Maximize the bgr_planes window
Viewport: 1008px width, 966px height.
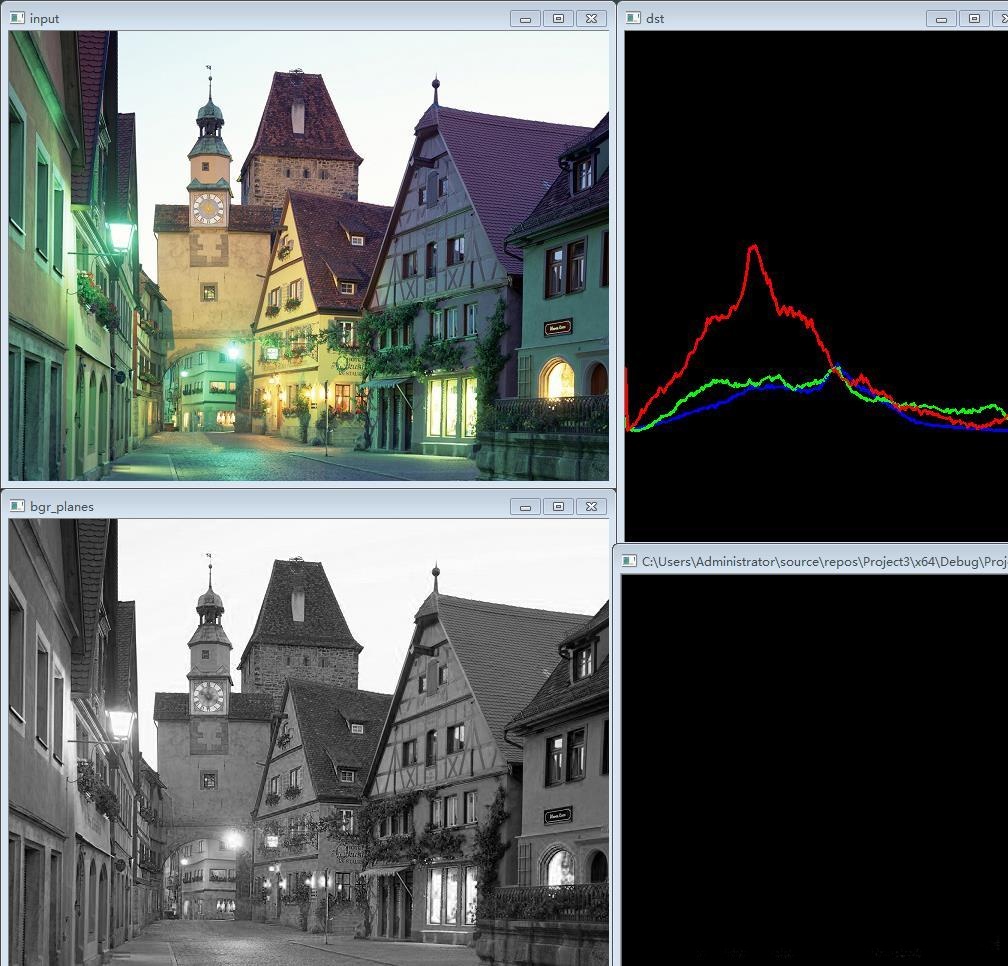point(558,506)
